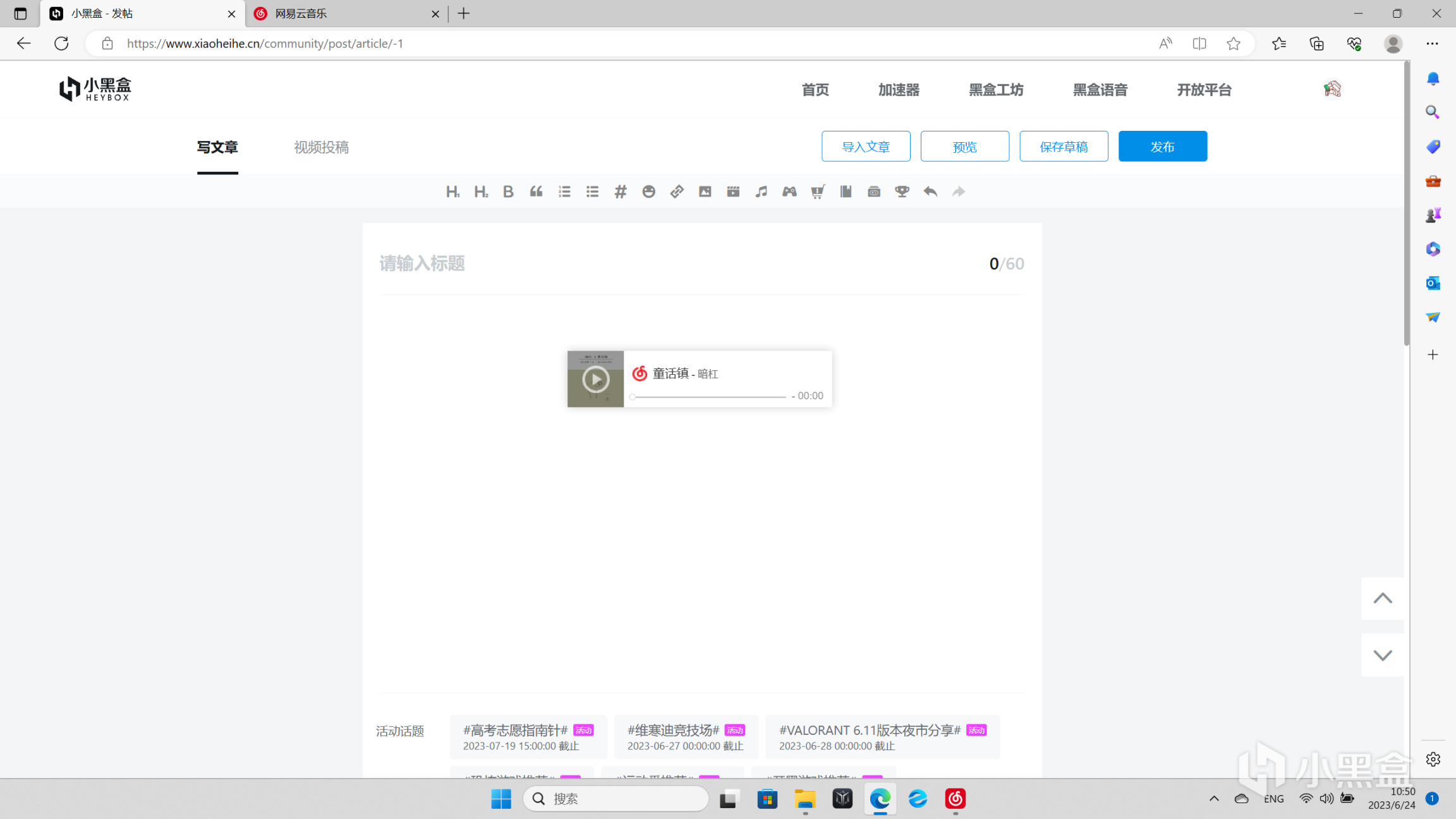1456x819 pixels.
Task: Click the gamepad game-insert icon
Action: [789, 191]
